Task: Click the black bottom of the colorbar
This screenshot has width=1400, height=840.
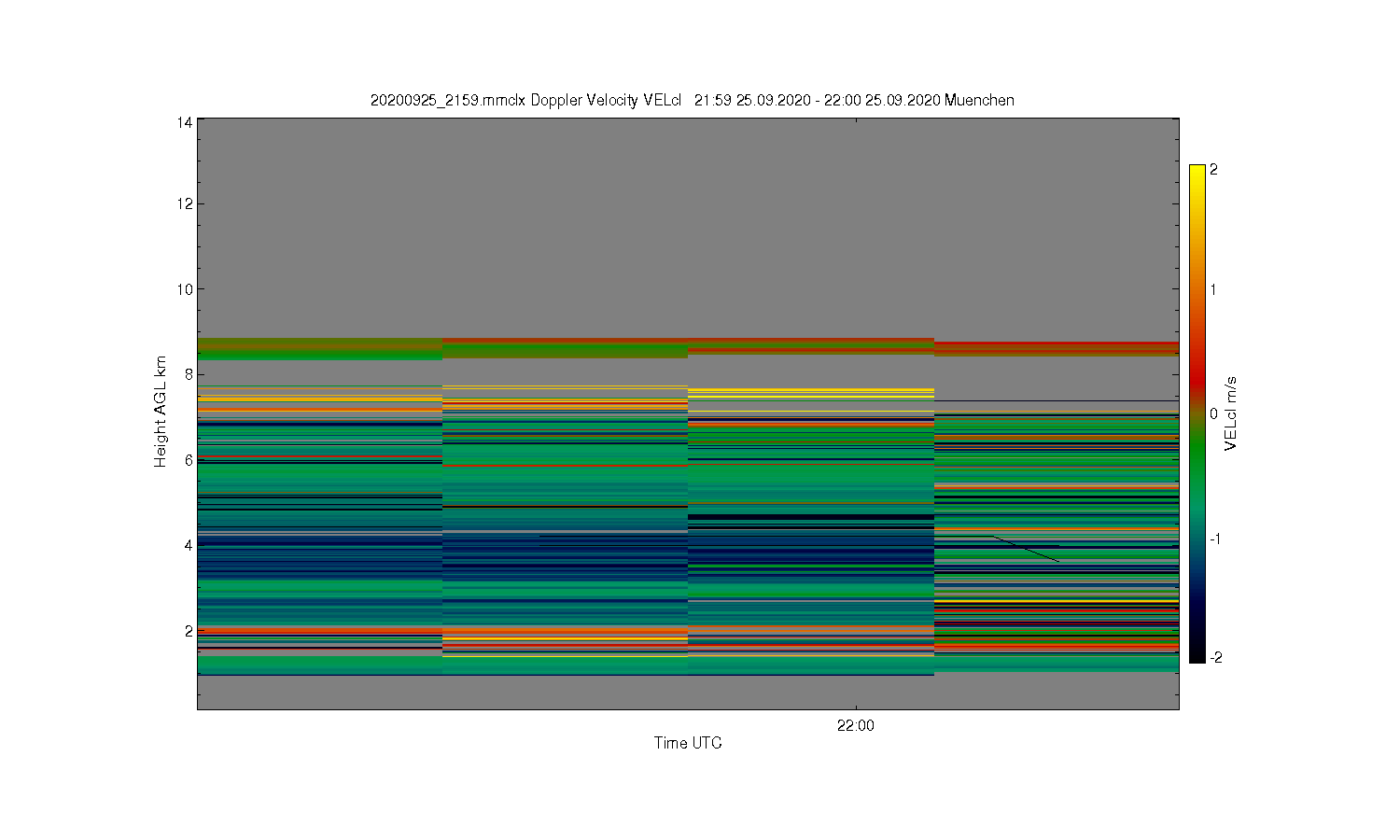Action: pyautogui.click(x=1197, y=649)
